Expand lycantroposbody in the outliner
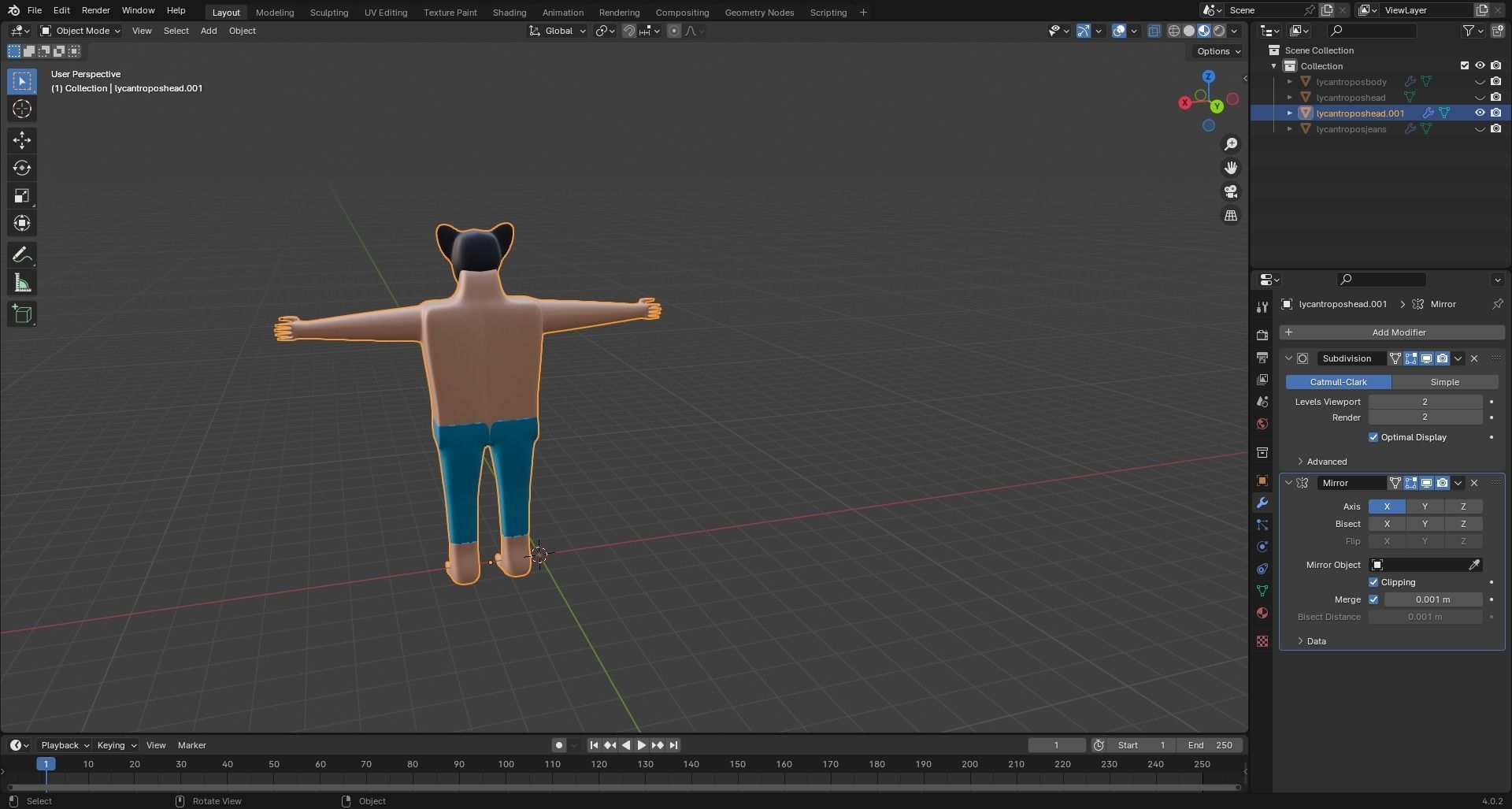Image resolution: width=1512 pixels, height=809 pixels. click(x=1290, y=81)
